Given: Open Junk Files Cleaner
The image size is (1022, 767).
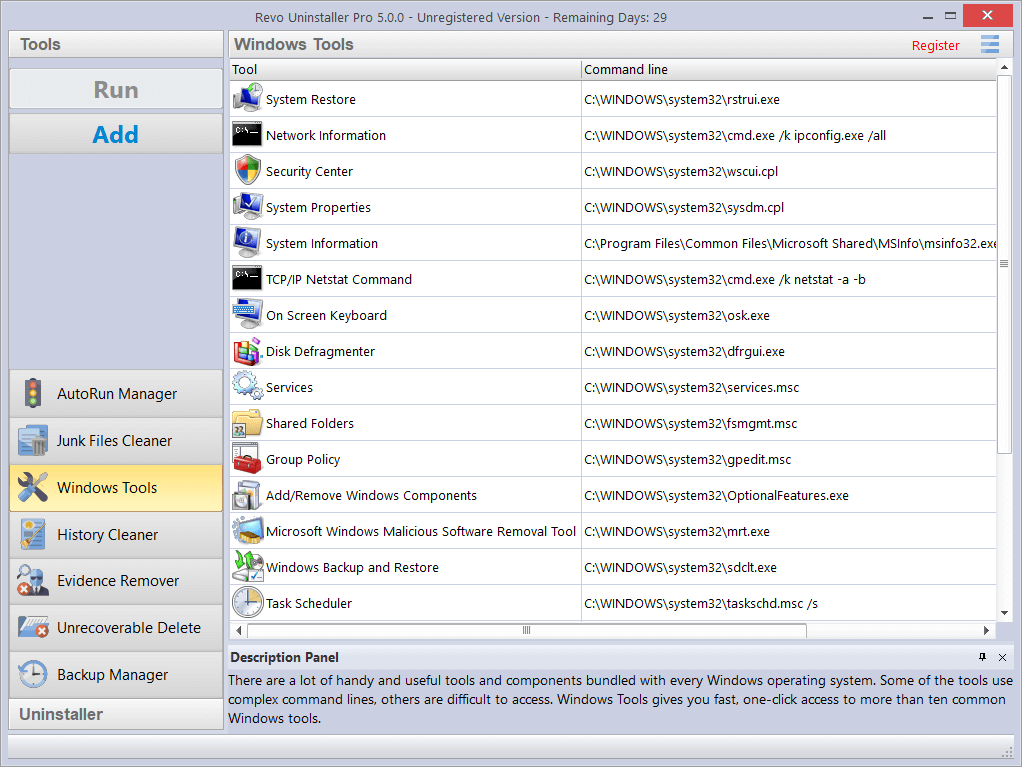Looking at the screenshot, I should click(x=116, y=441).
